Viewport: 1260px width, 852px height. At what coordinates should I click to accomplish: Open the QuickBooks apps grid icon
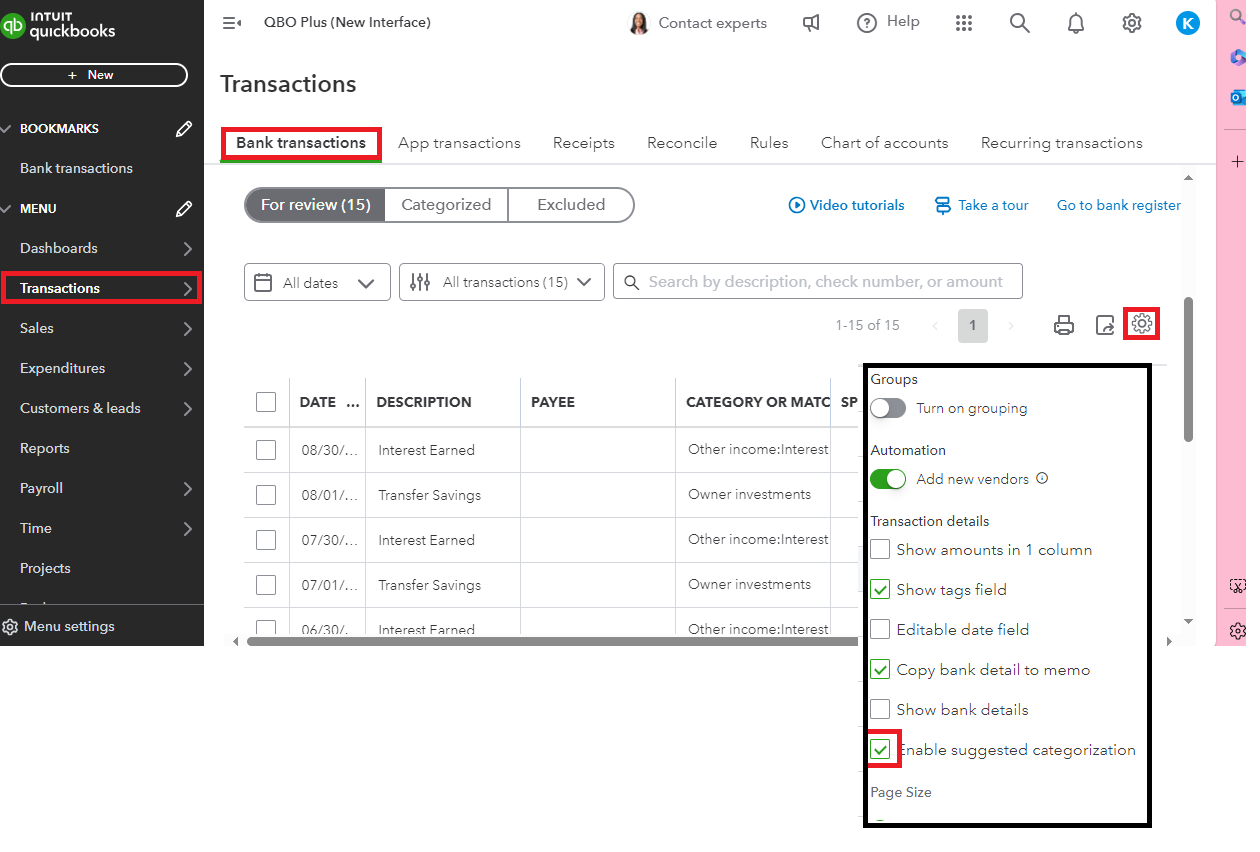click(964, 22)
